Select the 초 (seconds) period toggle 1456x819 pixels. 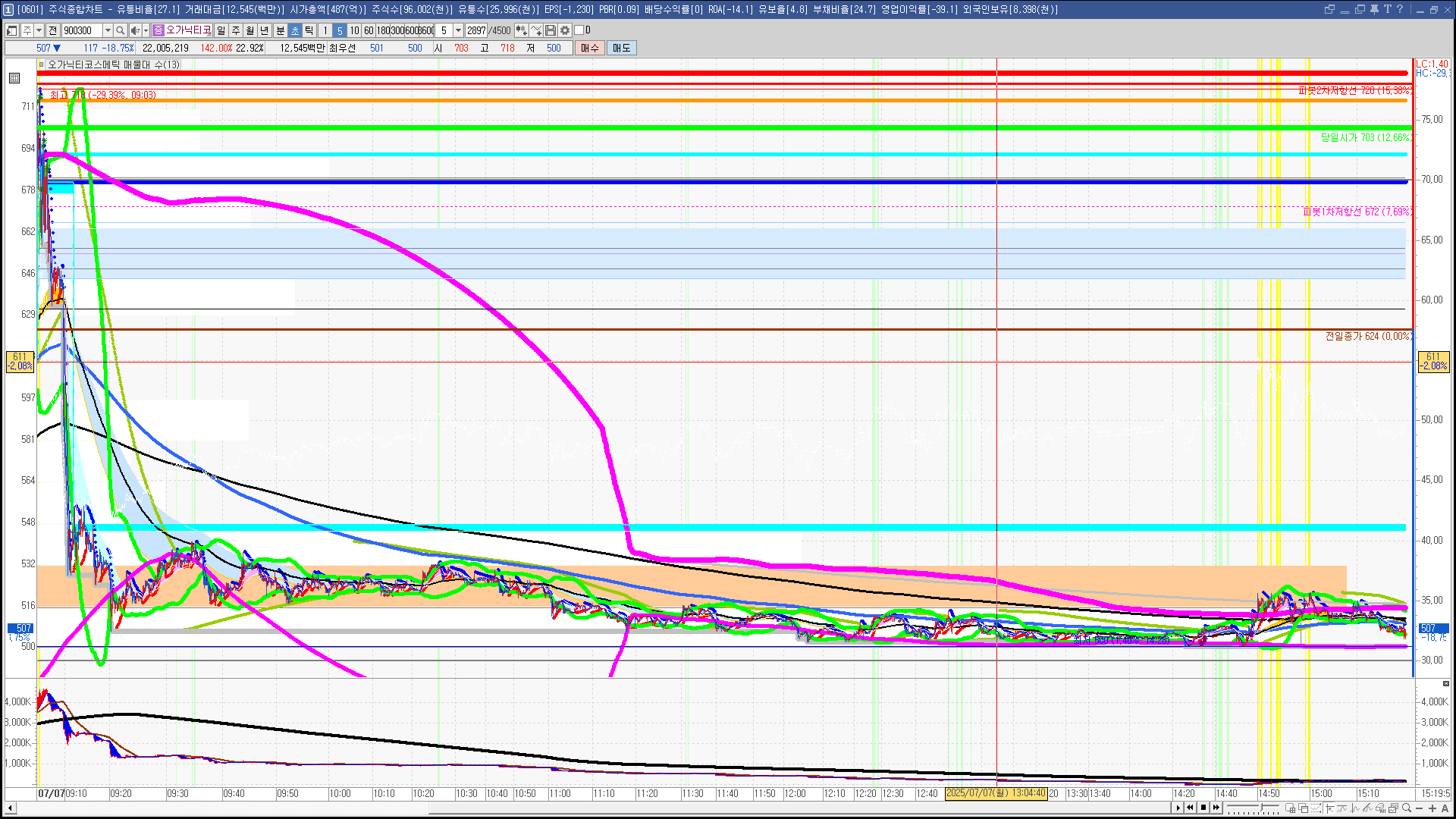tap(295, 30)
